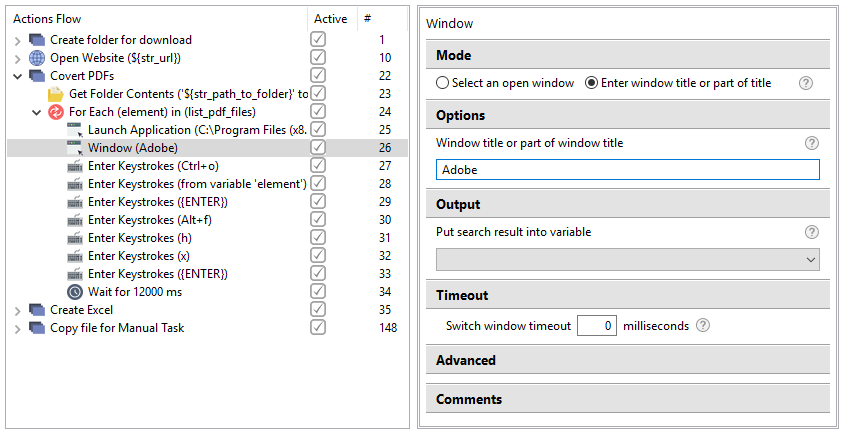Image resolution: width=844 pixels, height=434 pixels.
Task: Uncheck the Active box for Create folder for download
Action: [x=318, y=39]
